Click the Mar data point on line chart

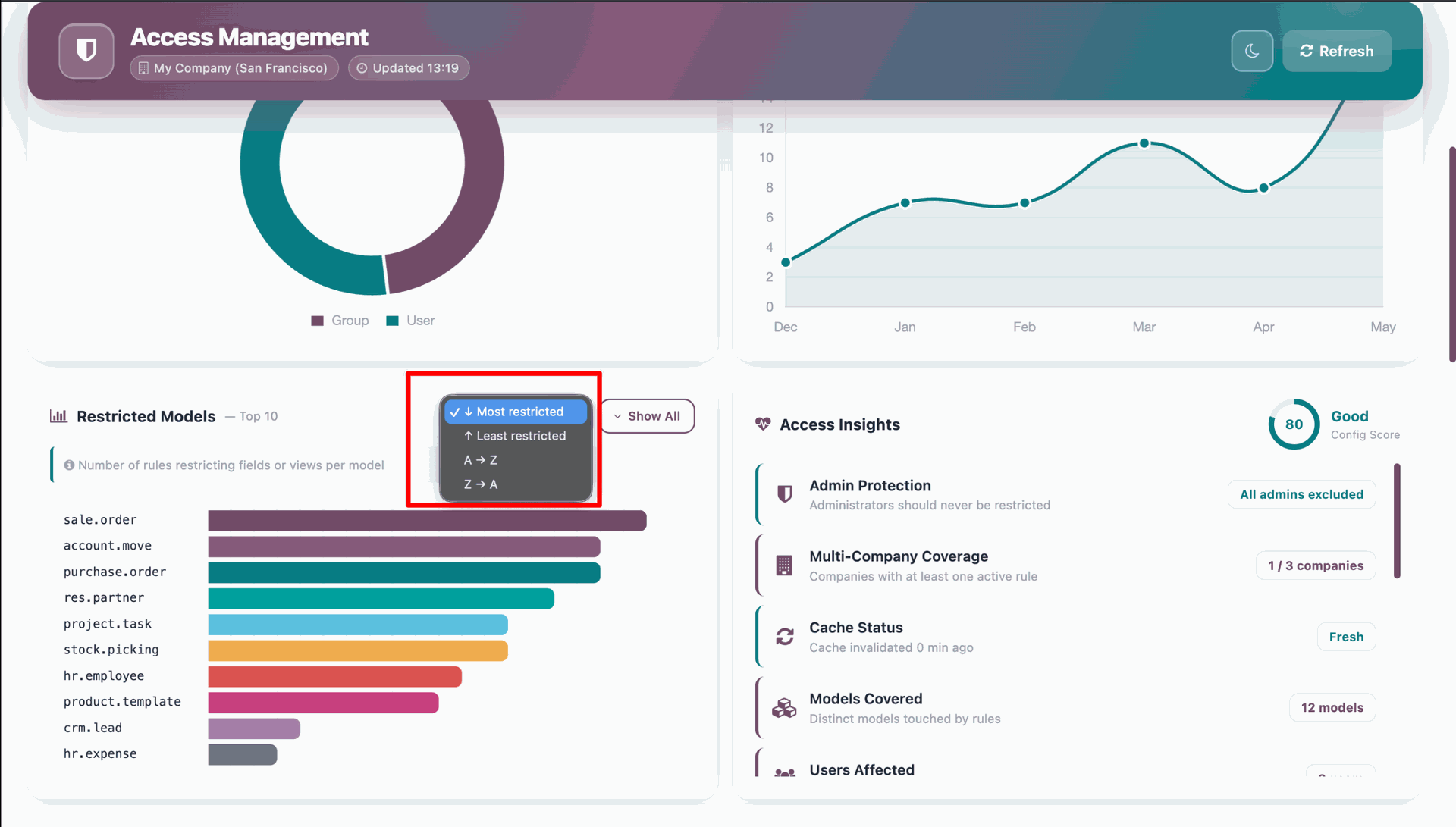[1144, 143]
